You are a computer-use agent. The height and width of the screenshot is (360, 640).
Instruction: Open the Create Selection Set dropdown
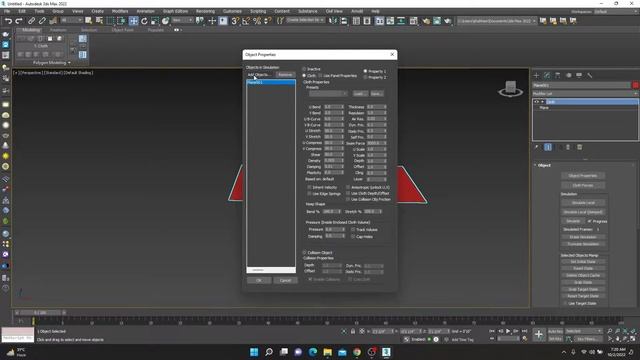click(305, 20)
